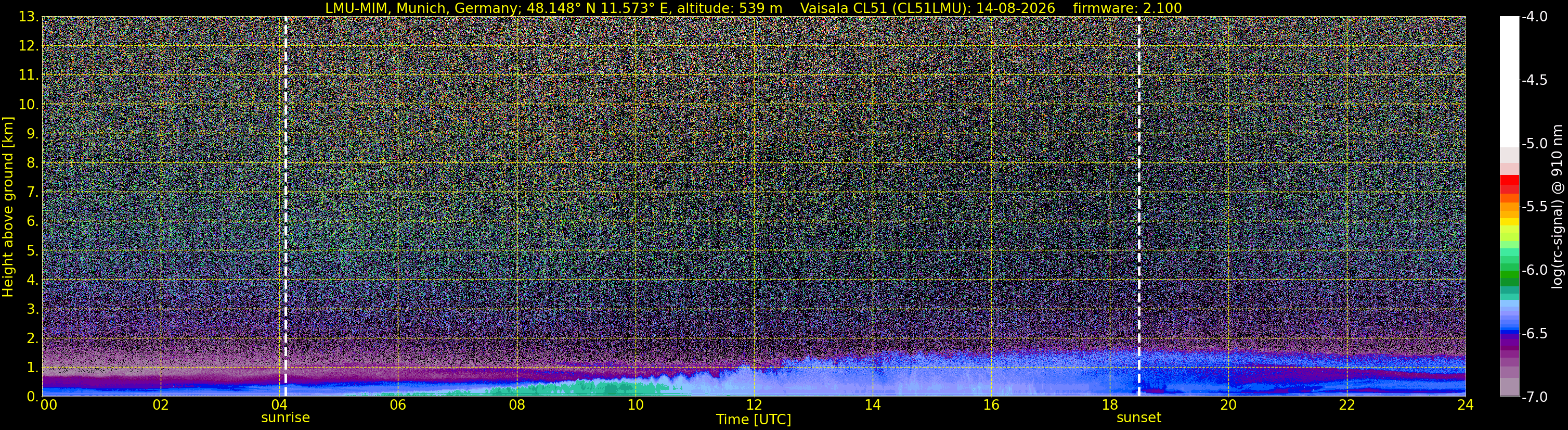Image resolution: width=1568 pixels, height=430 pixels.
Task: Click the 0. height tick label
Action: pyautogui.click(x=32, y=396)
